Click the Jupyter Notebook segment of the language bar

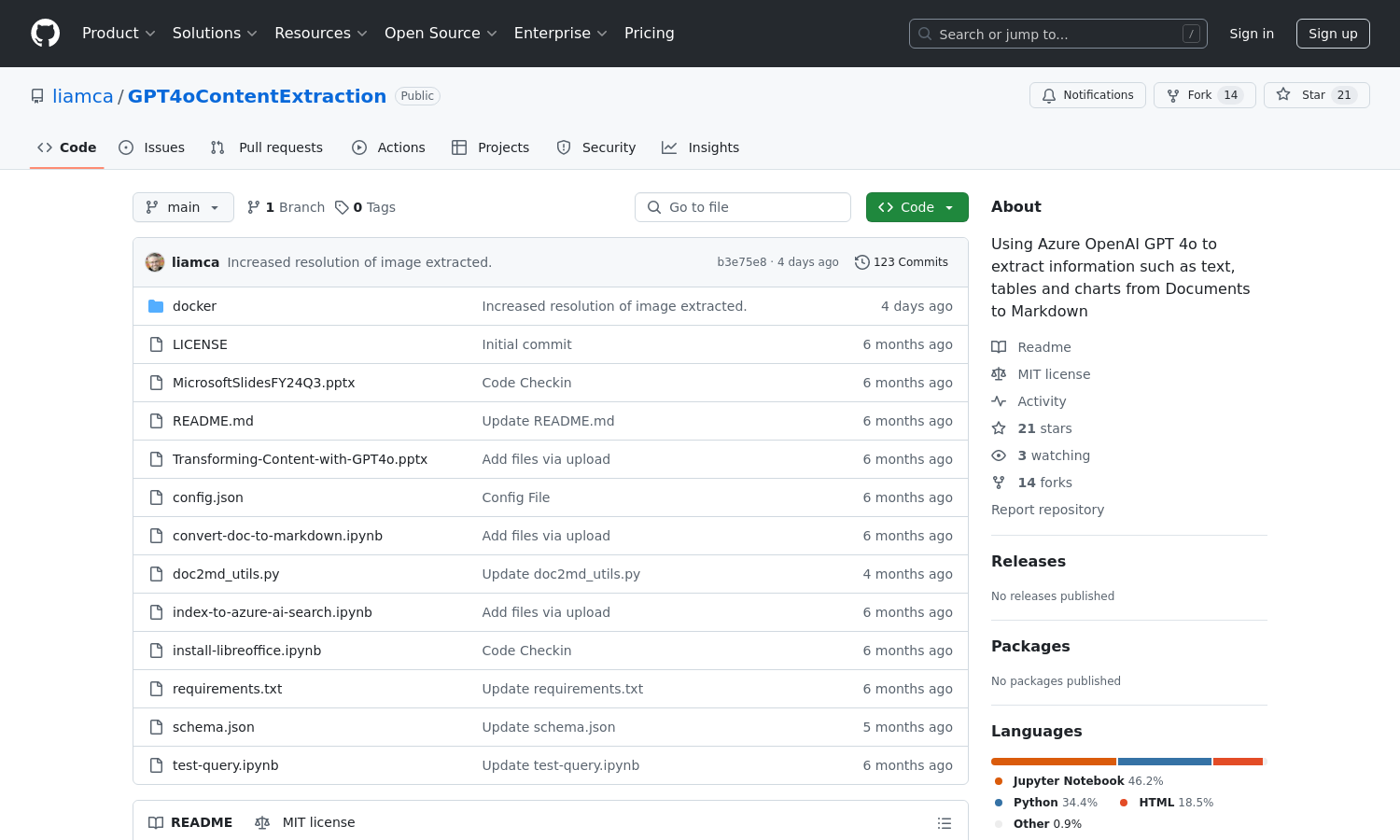(x=1053, y=761)
